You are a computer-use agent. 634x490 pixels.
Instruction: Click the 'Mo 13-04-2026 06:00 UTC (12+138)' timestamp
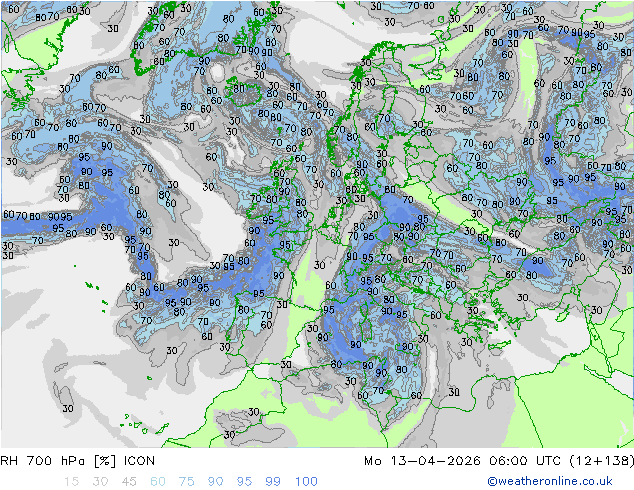pyautogui.click(x=499, y=461)
